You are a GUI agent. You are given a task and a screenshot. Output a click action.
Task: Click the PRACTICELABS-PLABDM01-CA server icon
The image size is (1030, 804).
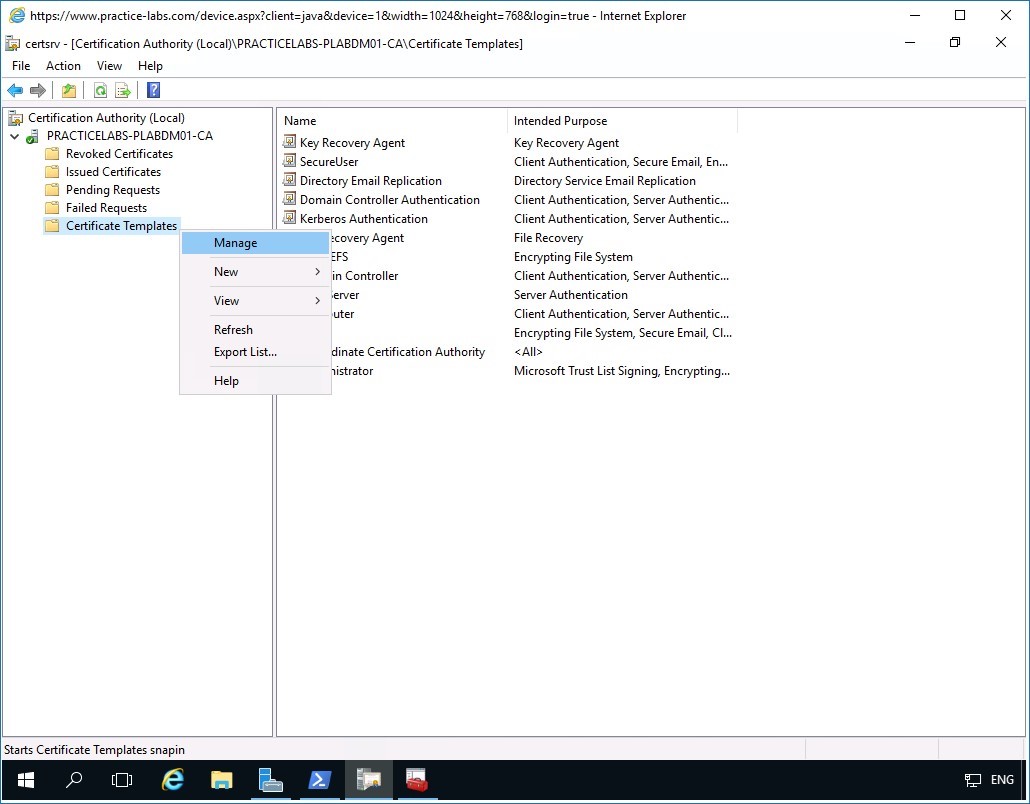(32, 137)
